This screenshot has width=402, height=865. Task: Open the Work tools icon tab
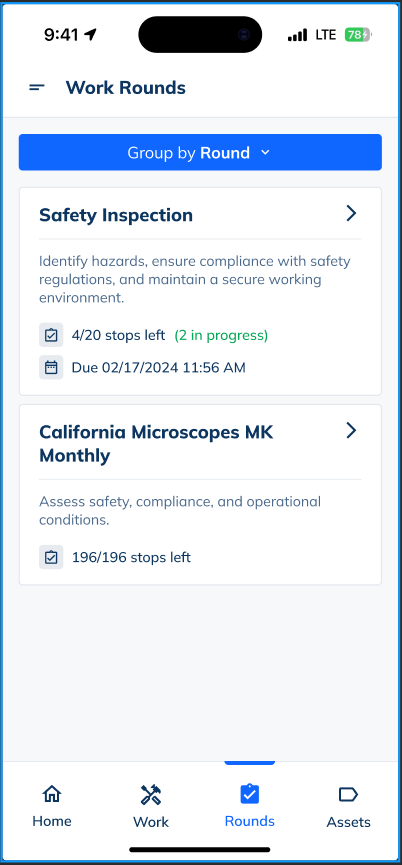(x=151, y=794)
